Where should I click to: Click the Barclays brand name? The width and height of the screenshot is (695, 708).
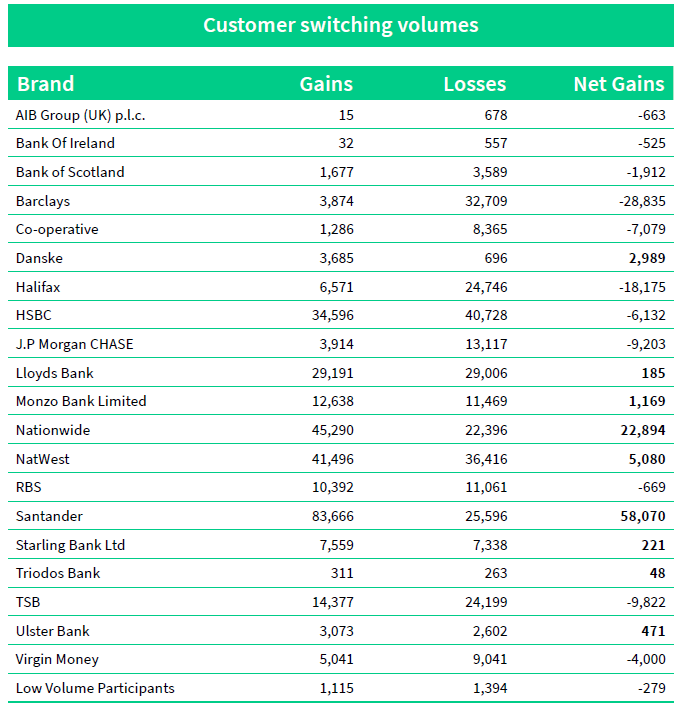(43, 201)
